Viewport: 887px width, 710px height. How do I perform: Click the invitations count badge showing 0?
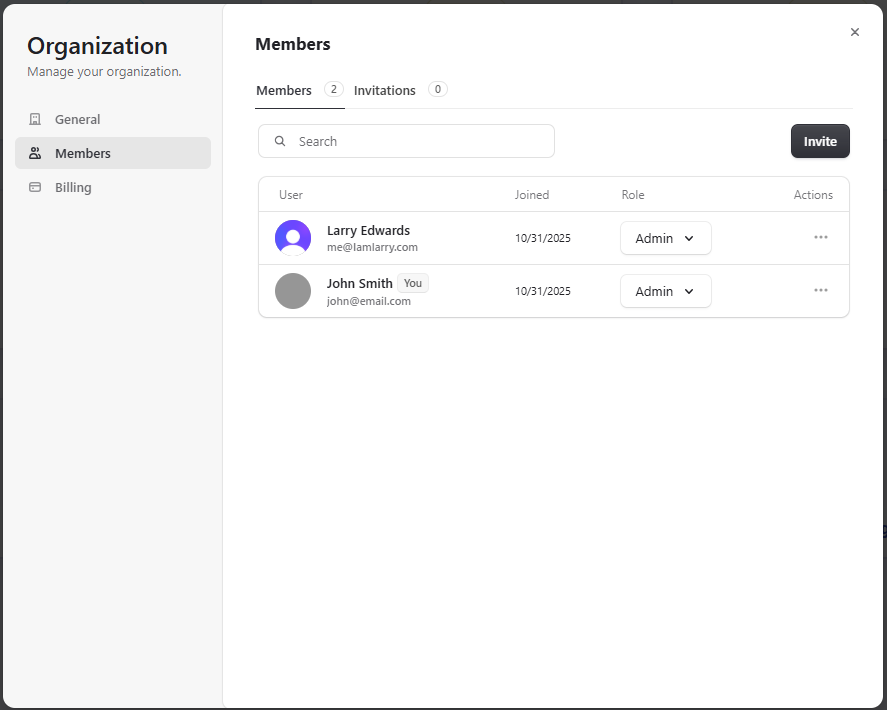tap(438, 89)
